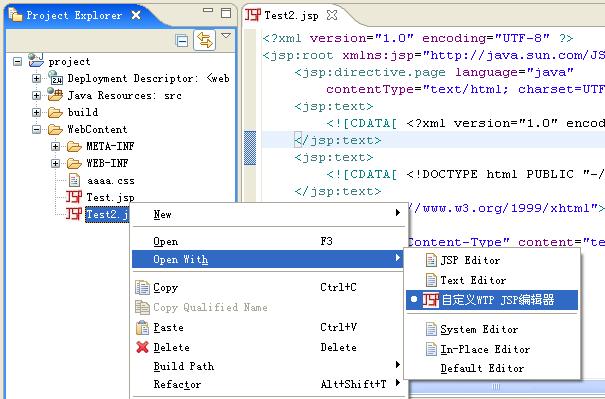The height and width of the screenshot is (399, 605).
Task: Open the Project Explorer view menu triangle
Action: [x=226, y=36]
